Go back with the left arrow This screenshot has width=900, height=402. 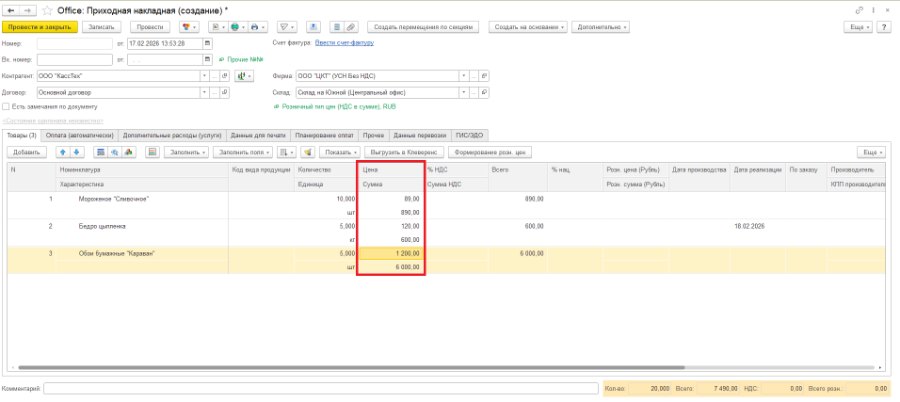(11, 10)
